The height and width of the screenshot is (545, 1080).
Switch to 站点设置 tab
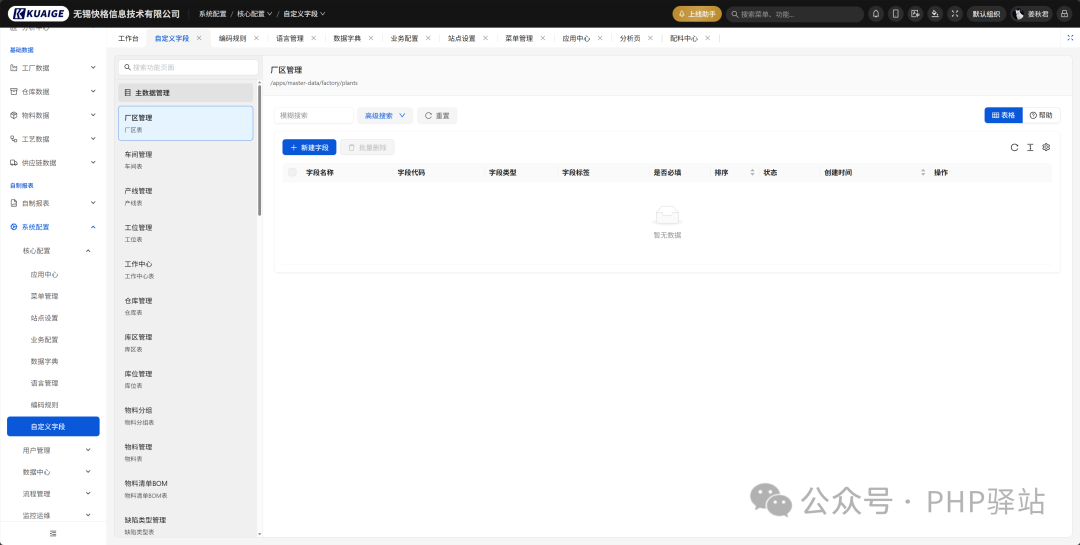[x=461, y=39]
